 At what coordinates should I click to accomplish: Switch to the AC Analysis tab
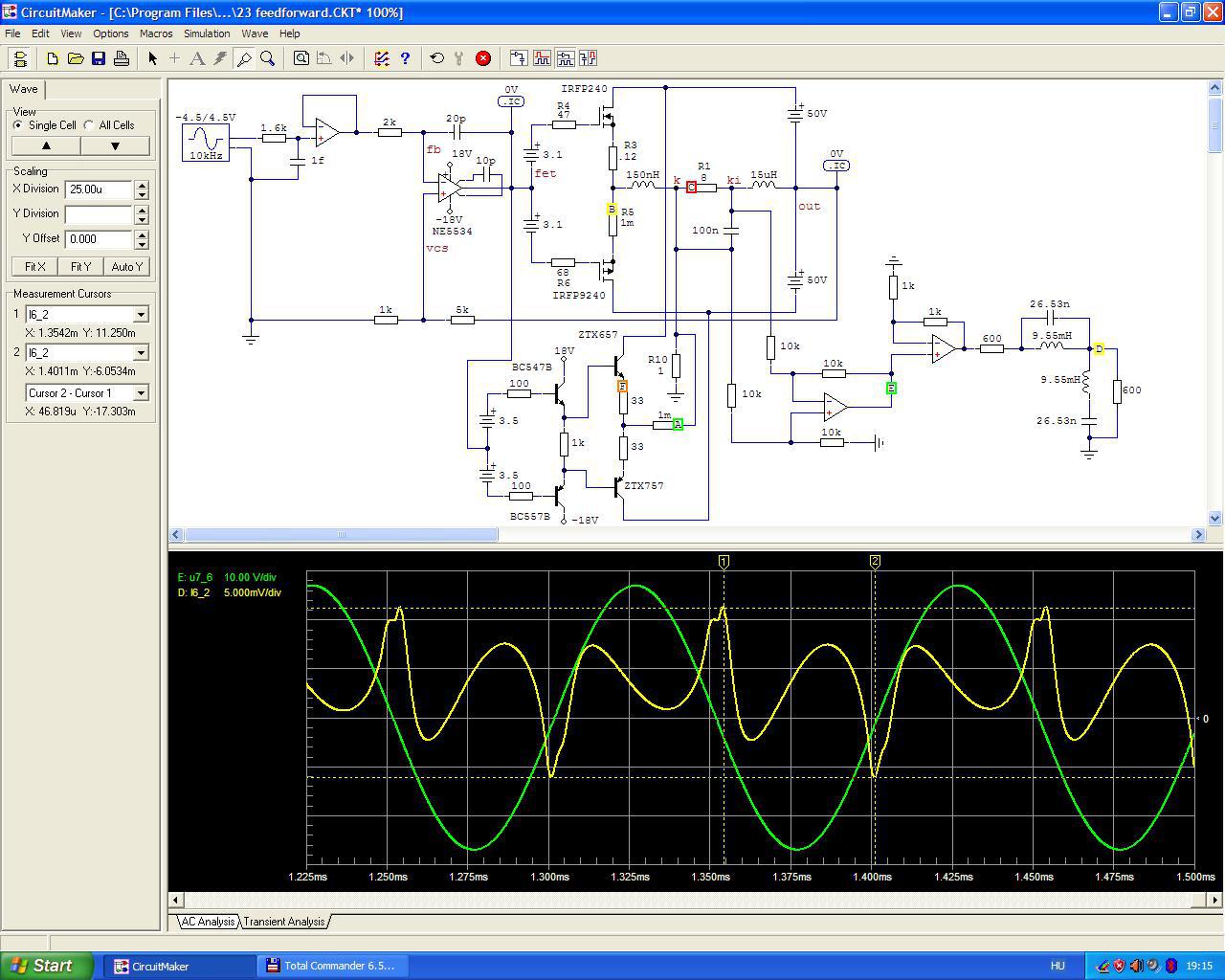[208, 922]
